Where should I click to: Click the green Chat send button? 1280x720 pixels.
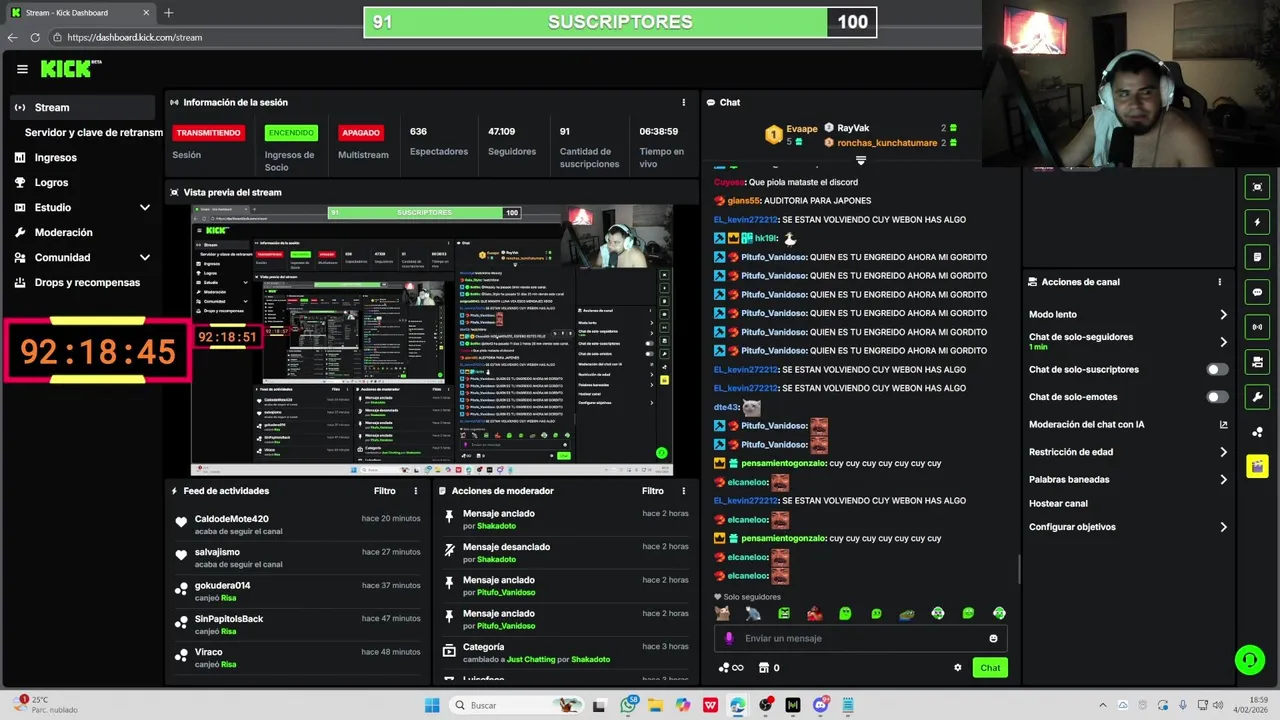point(990,668)
